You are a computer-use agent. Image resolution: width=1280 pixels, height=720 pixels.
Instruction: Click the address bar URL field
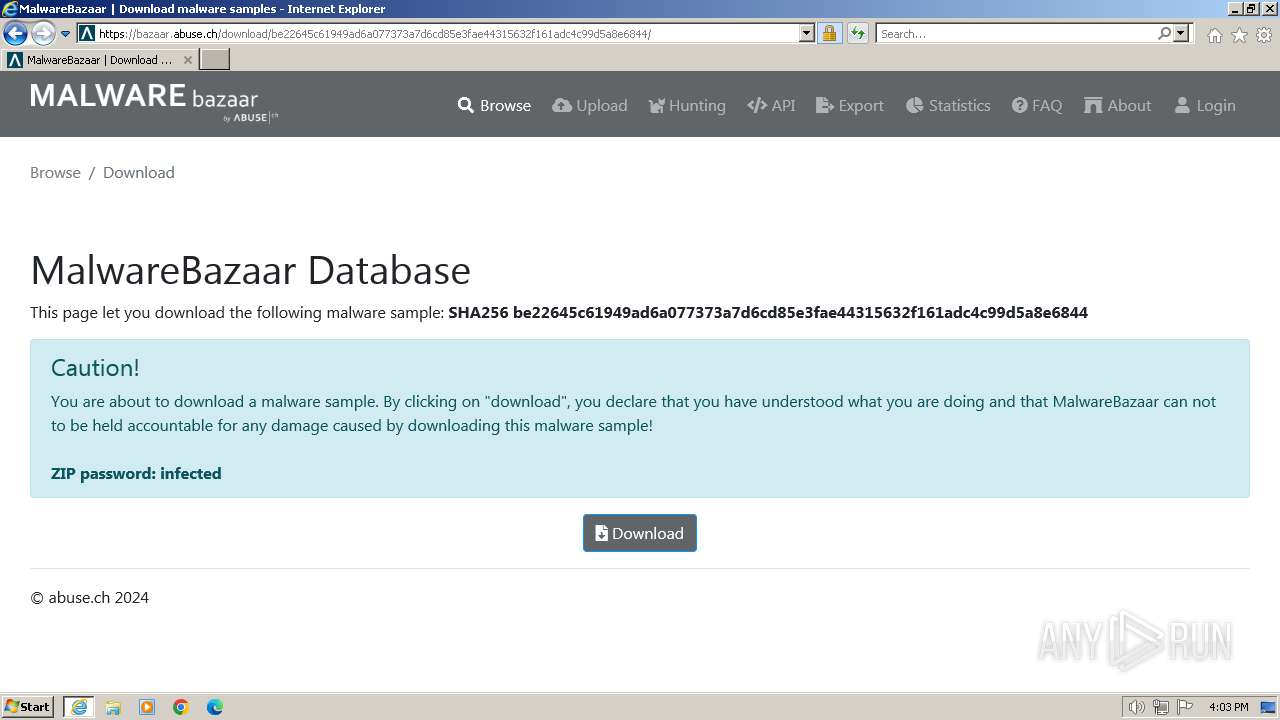[446, 34]
